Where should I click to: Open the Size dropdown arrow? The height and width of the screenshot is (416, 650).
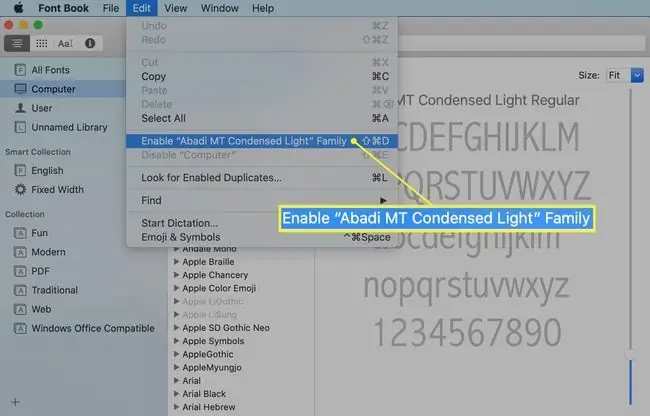[x=637, y=75]
